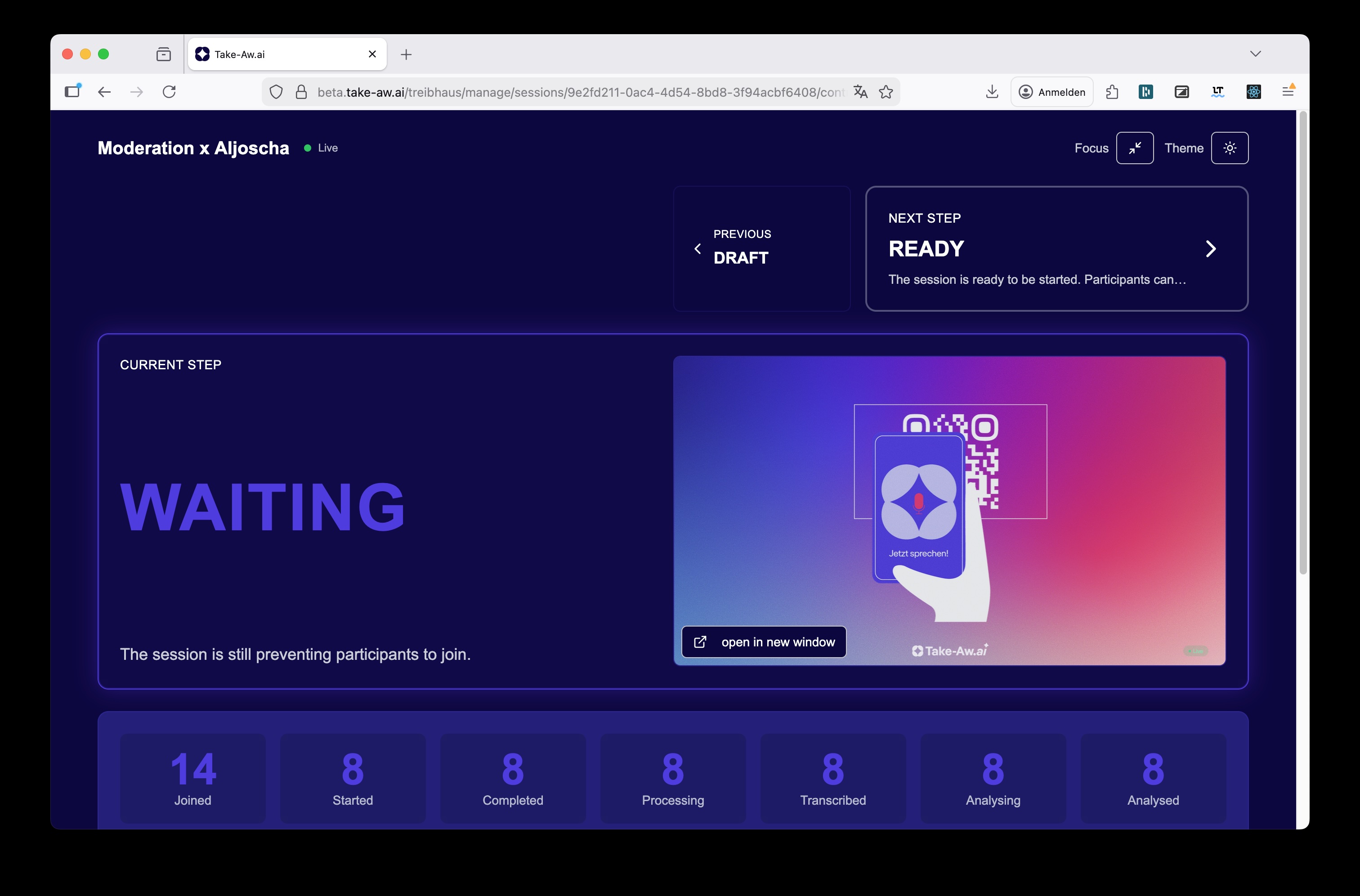
Task: Bookmark this page with star icon
Action: tap(886, 91)
